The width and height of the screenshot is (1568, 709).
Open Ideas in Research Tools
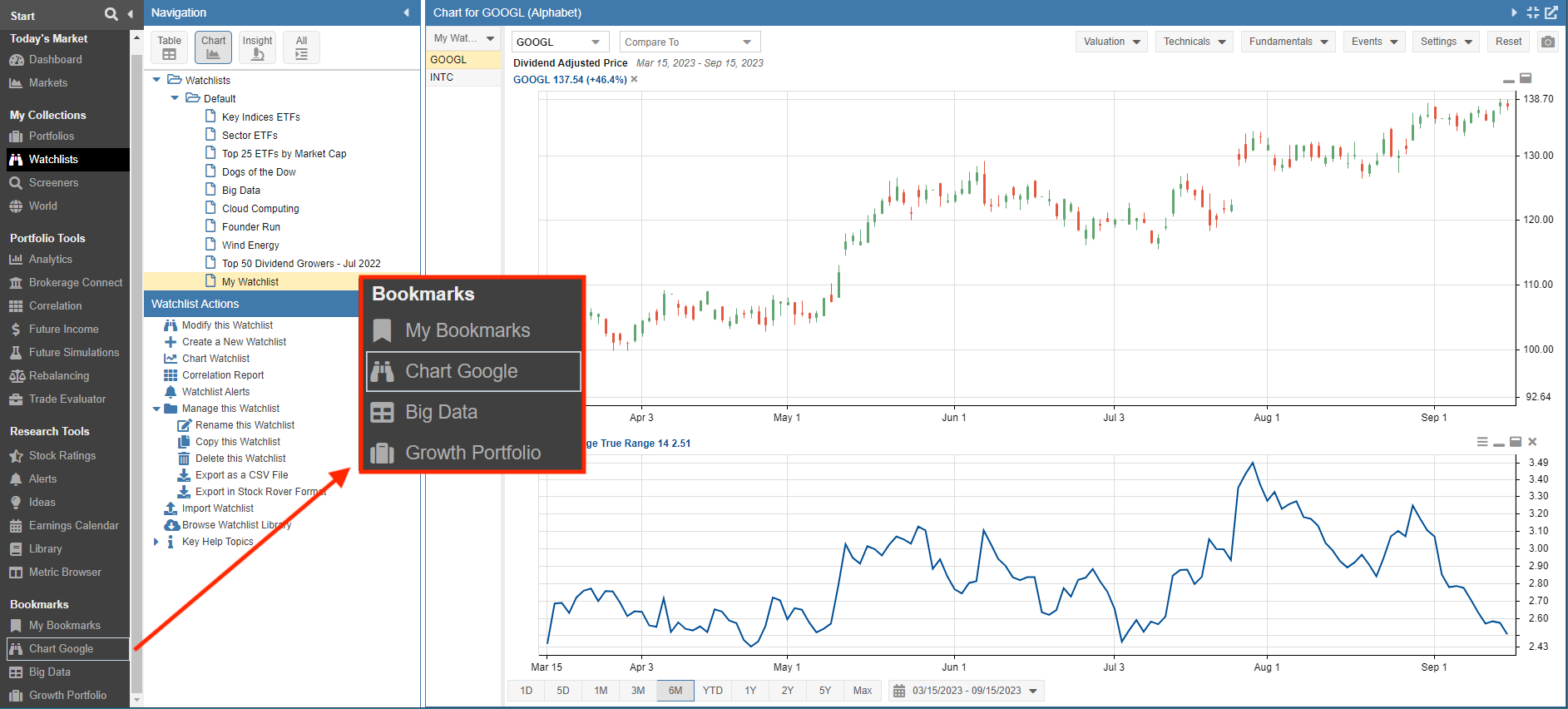point(42,503)
